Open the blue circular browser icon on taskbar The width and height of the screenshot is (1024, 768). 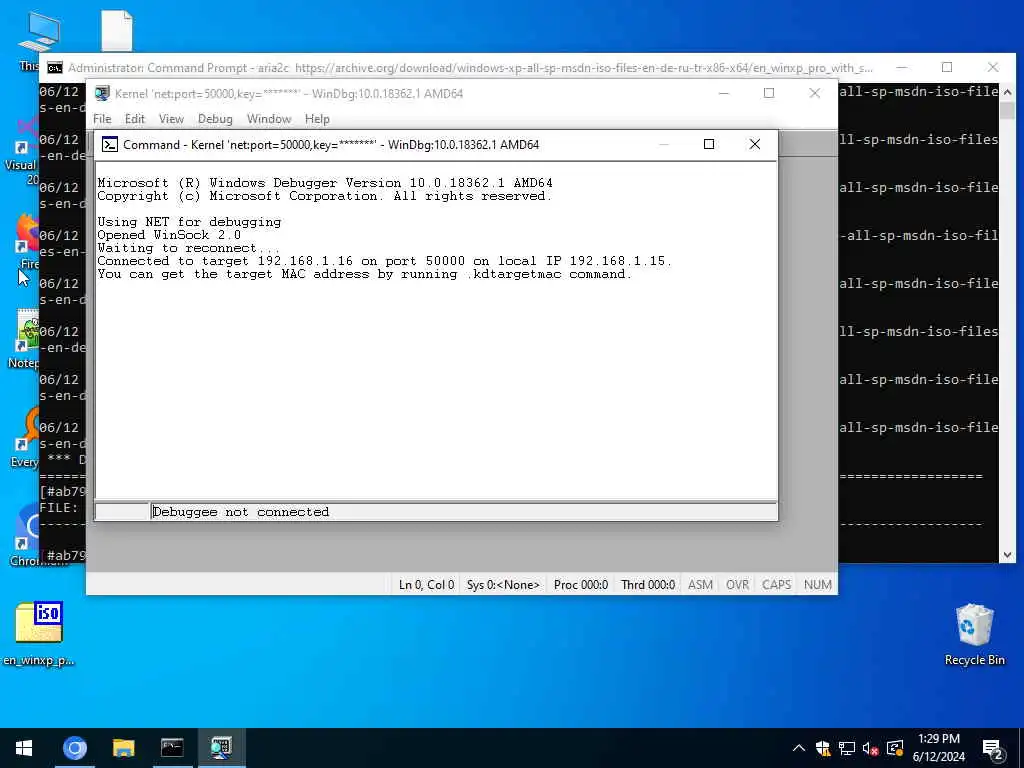74,748
